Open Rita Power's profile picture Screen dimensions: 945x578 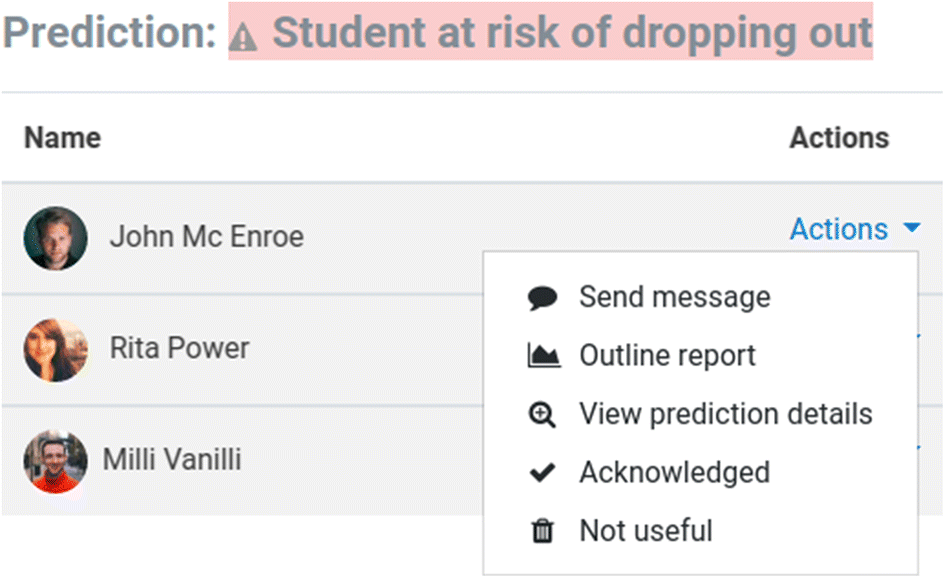55,350
